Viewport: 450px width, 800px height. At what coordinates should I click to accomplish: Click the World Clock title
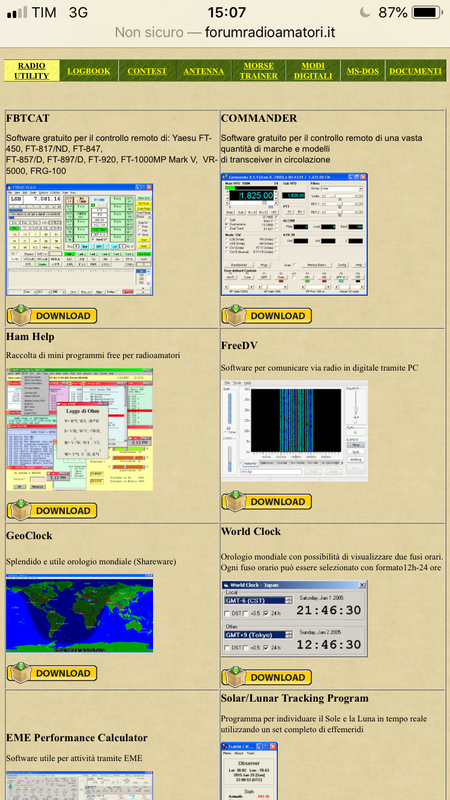coord(251,531)
